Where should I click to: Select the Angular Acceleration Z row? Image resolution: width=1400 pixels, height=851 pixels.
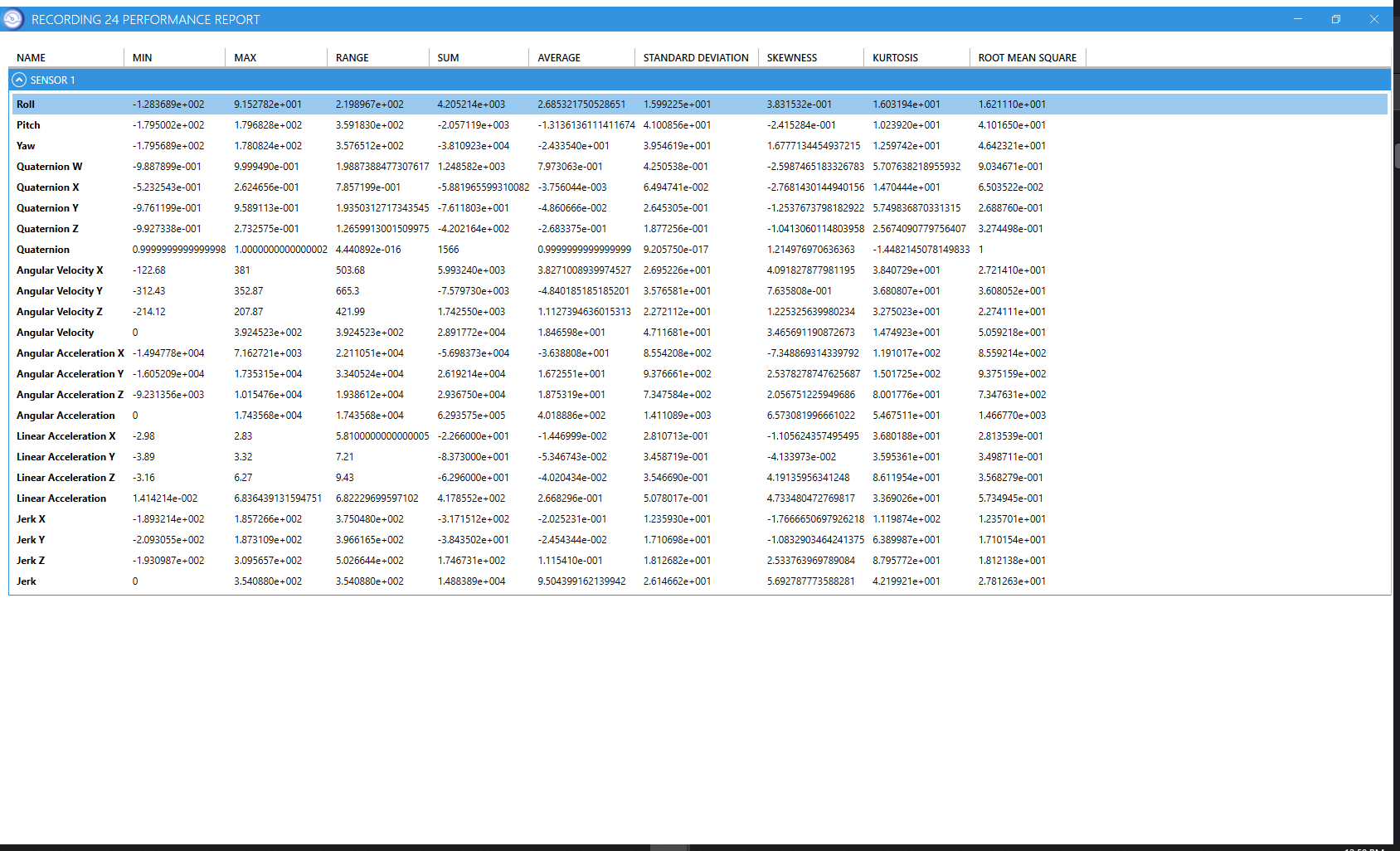click(700, 395)
